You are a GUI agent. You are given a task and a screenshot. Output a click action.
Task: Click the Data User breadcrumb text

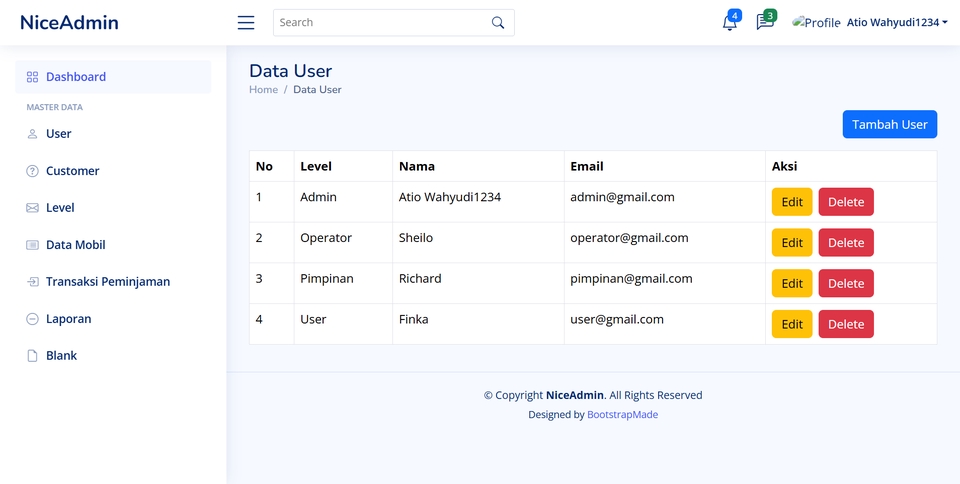pyautogui.click(x=317, y=89)
